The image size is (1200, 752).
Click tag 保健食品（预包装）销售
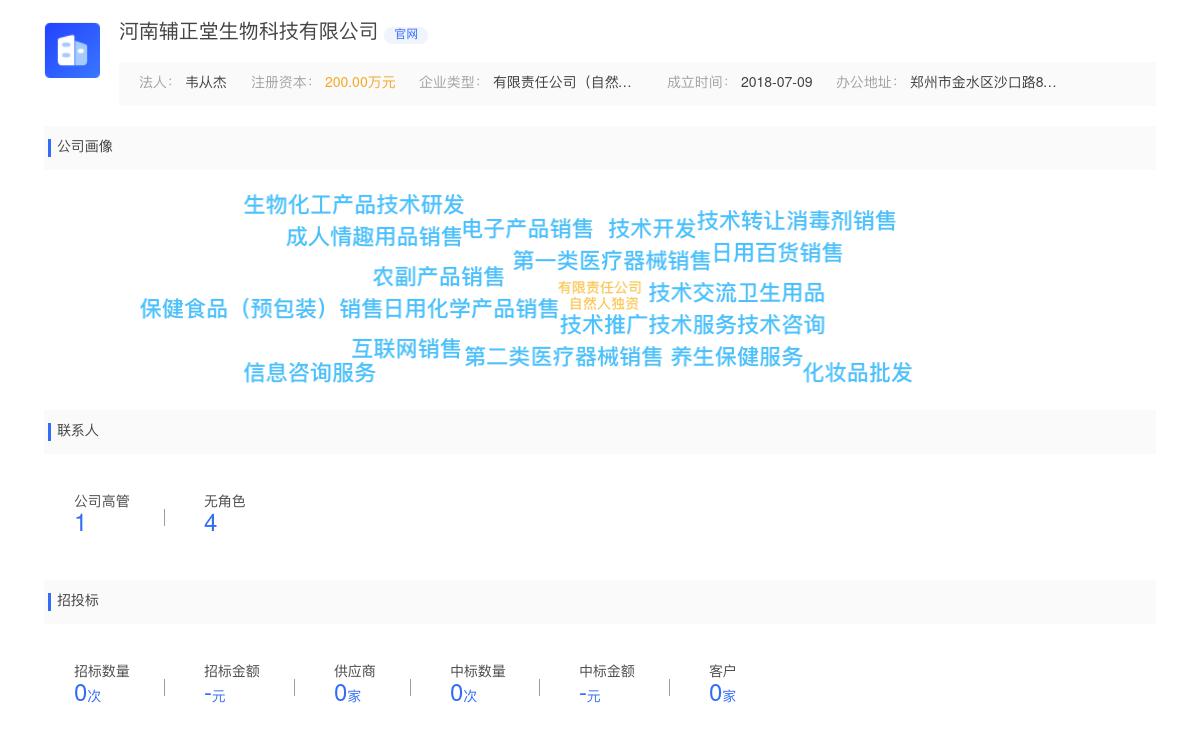coord(261,309)
